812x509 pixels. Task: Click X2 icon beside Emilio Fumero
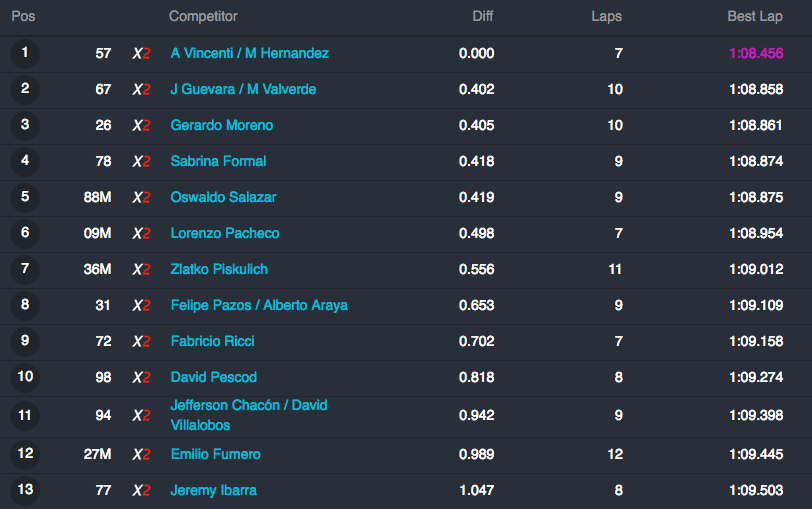(141, 455)
